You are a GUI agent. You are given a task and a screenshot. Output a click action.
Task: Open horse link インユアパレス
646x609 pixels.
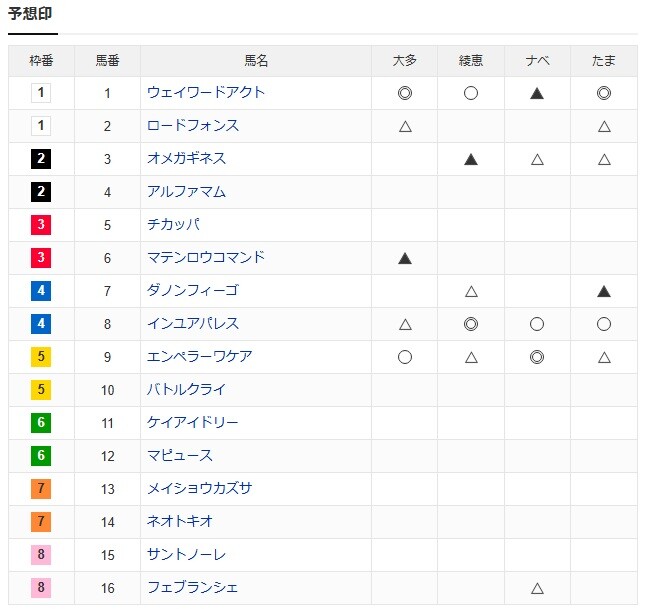pos(193,323)
